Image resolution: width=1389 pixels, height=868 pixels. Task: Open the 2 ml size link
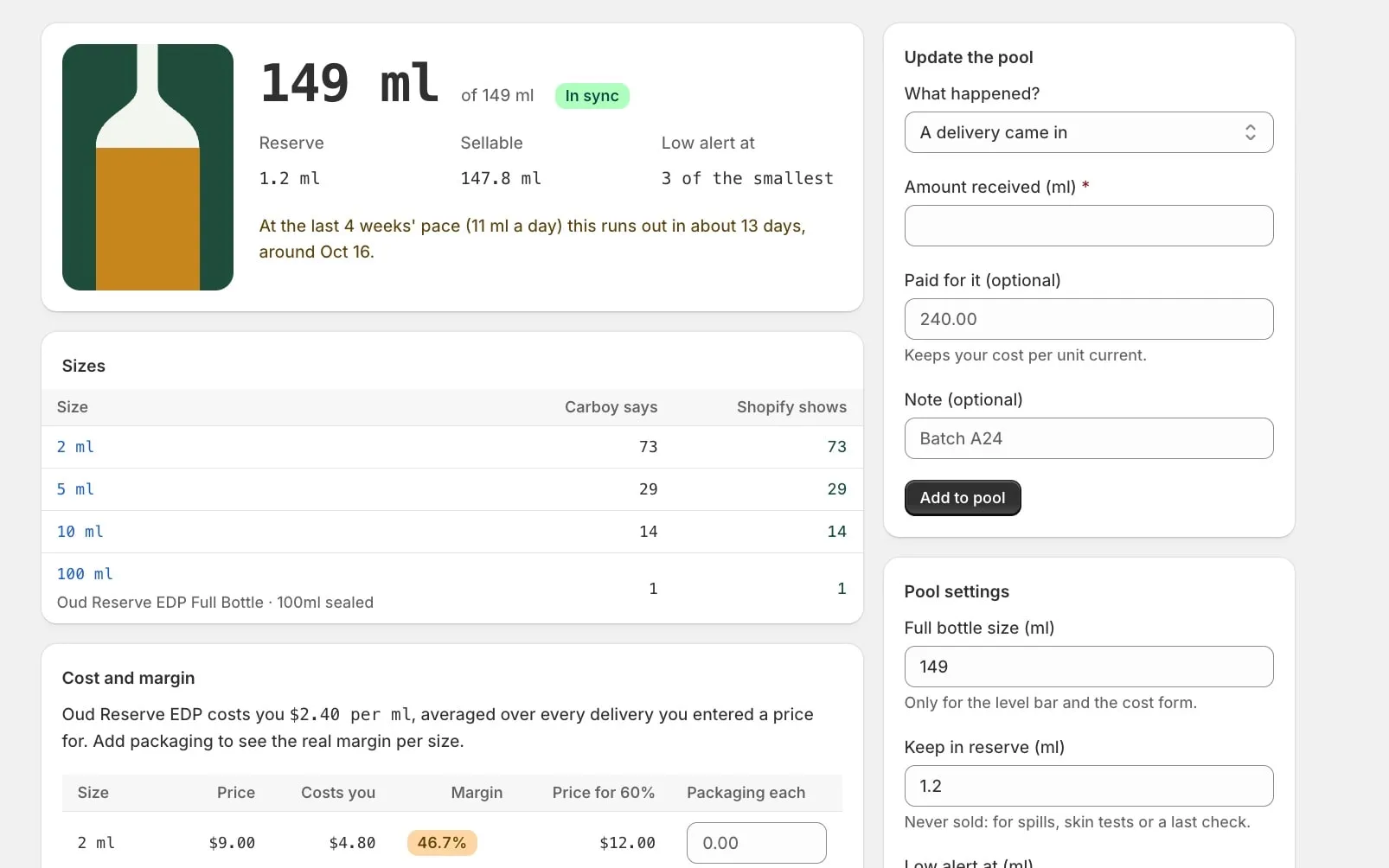coord(75,447)
